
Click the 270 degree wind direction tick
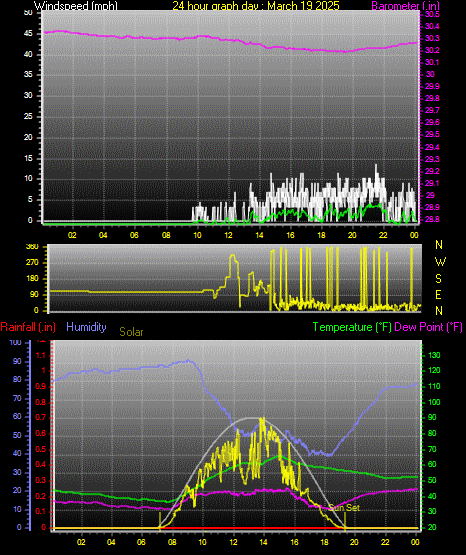coord(32,263)
